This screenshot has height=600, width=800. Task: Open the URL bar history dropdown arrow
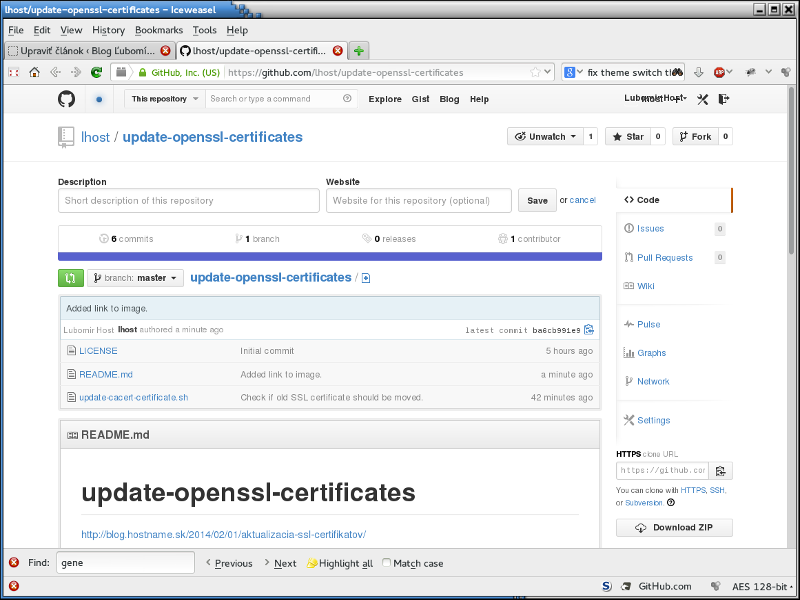point(547,72)
